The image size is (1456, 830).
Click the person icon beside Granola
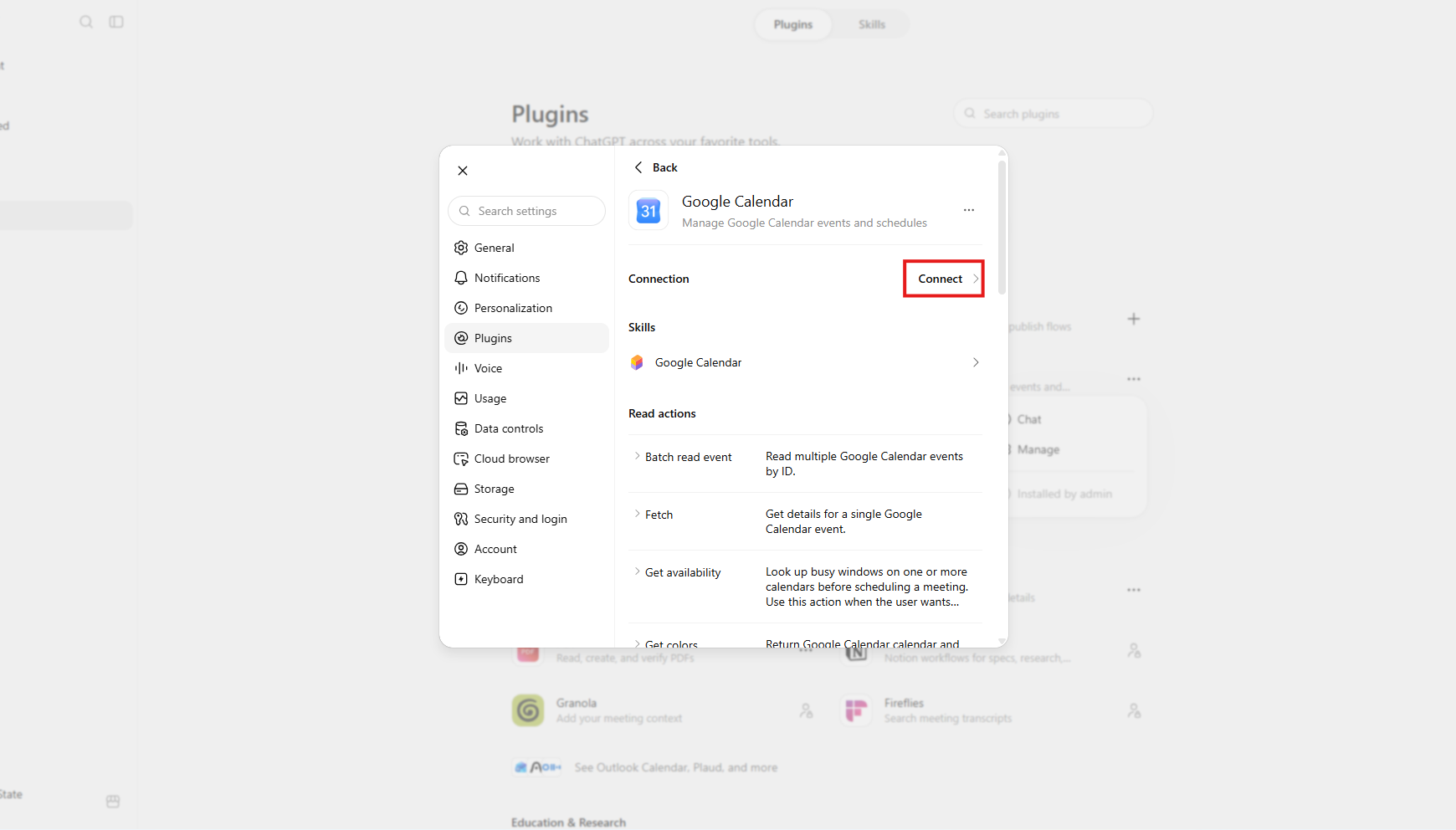(806, 710)
